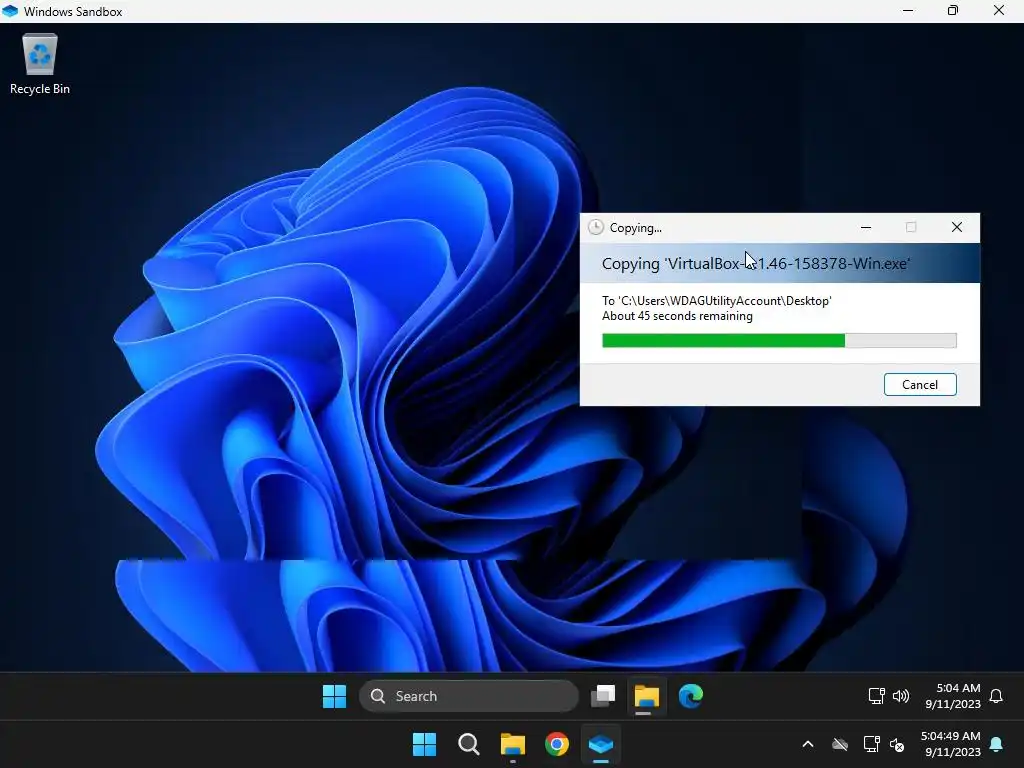The height and width of the screenshot is (768, 1024).
Task: Click the Copying 'VirtualBox' header text
Action: (x=756, y=263)
